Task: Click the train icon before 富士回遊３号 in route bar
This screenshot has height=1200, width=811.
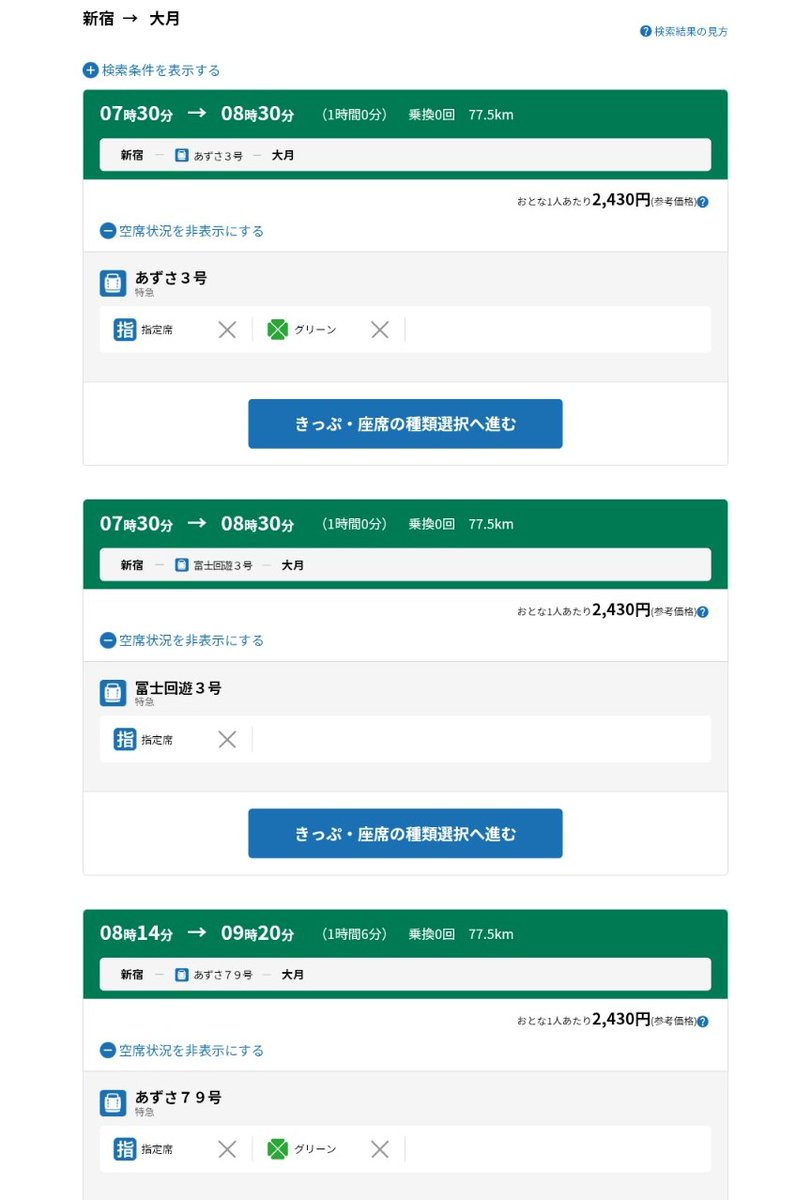Action: 182,565
